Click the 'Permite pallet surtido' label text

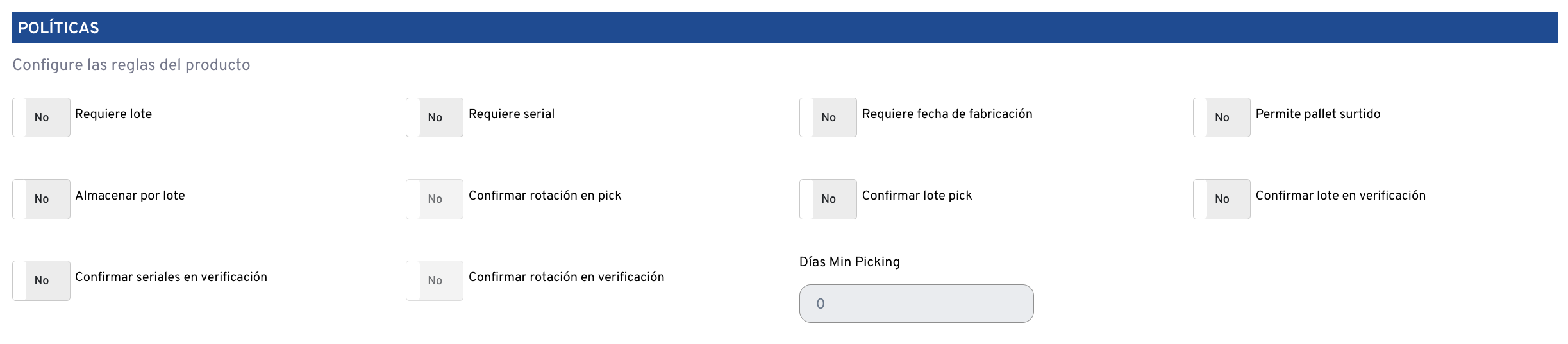(1317, 114)
